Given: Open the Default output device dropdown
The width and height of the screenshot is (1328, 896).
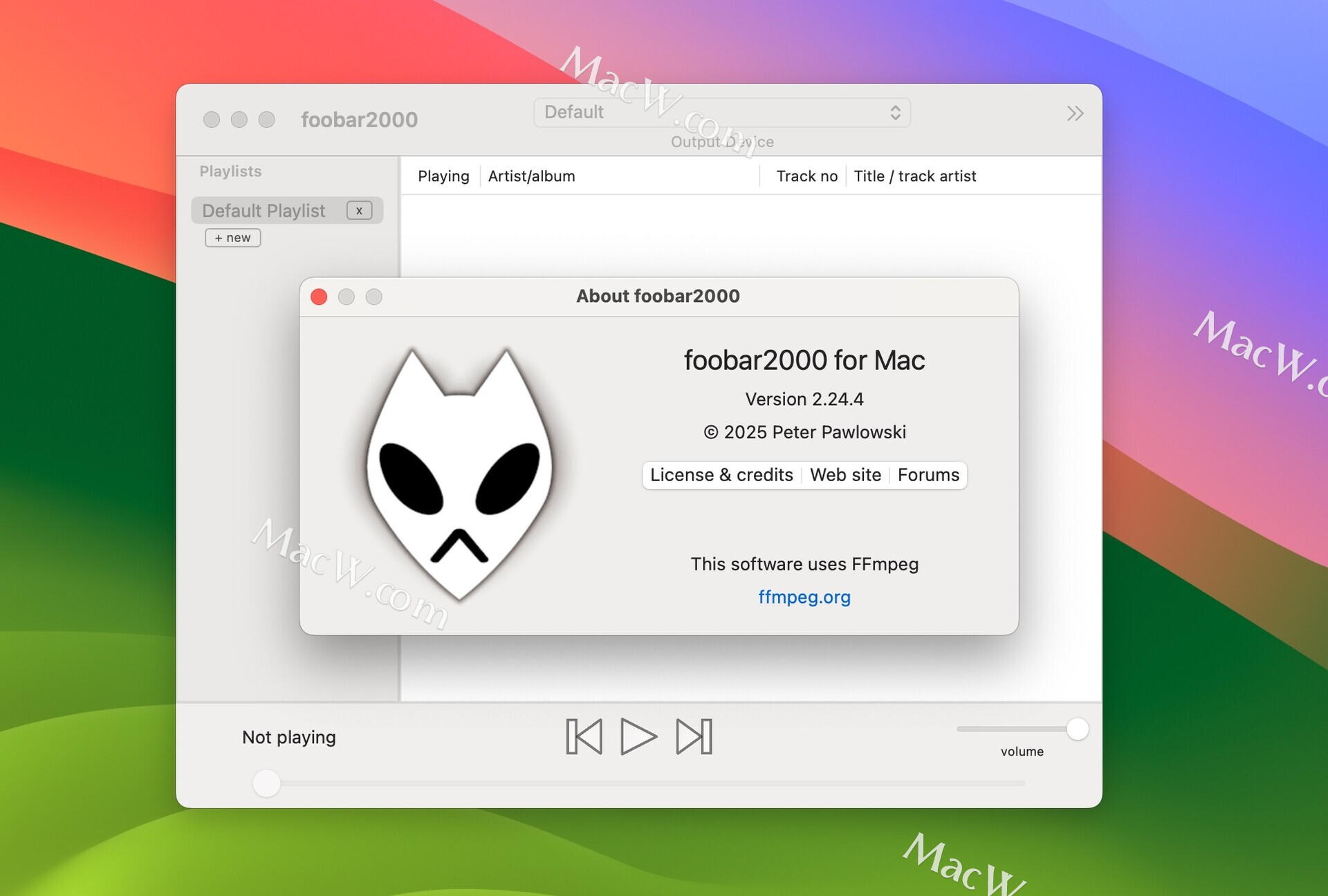Looking at the screenshot, I should click(x=722, y=113).
